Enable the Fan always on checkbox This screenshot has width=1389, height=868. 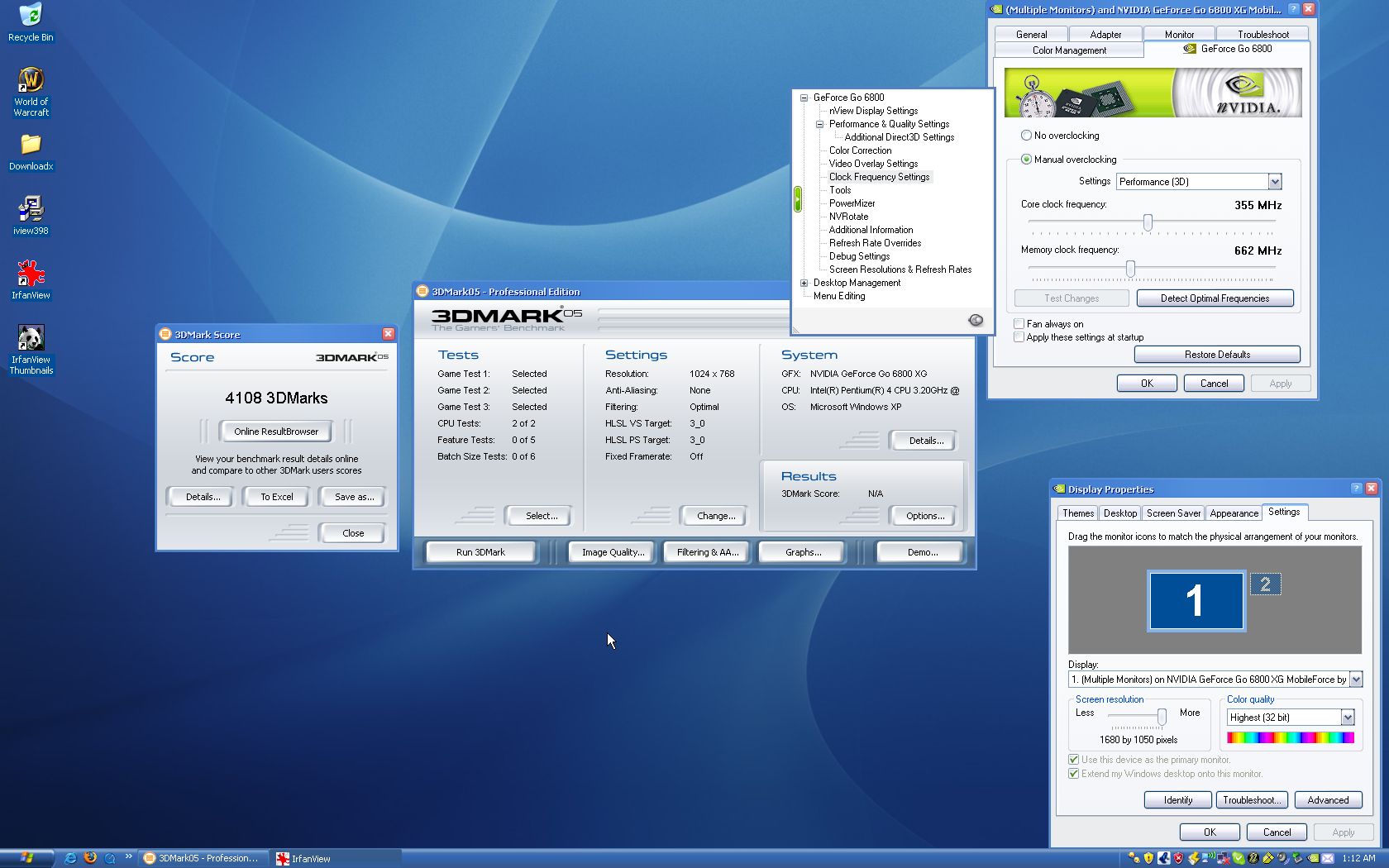(1019, 324)
